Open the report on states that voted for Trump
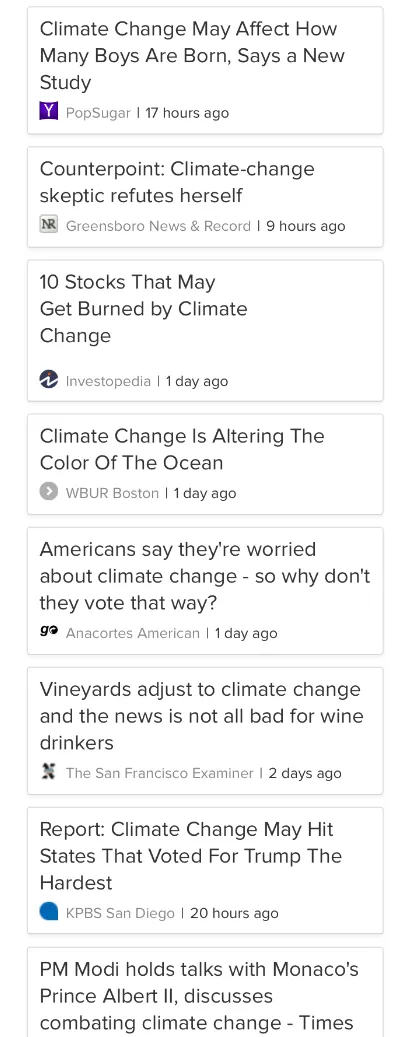The image size is (412, 1037). pyautogui.click(x=205, y=871)
